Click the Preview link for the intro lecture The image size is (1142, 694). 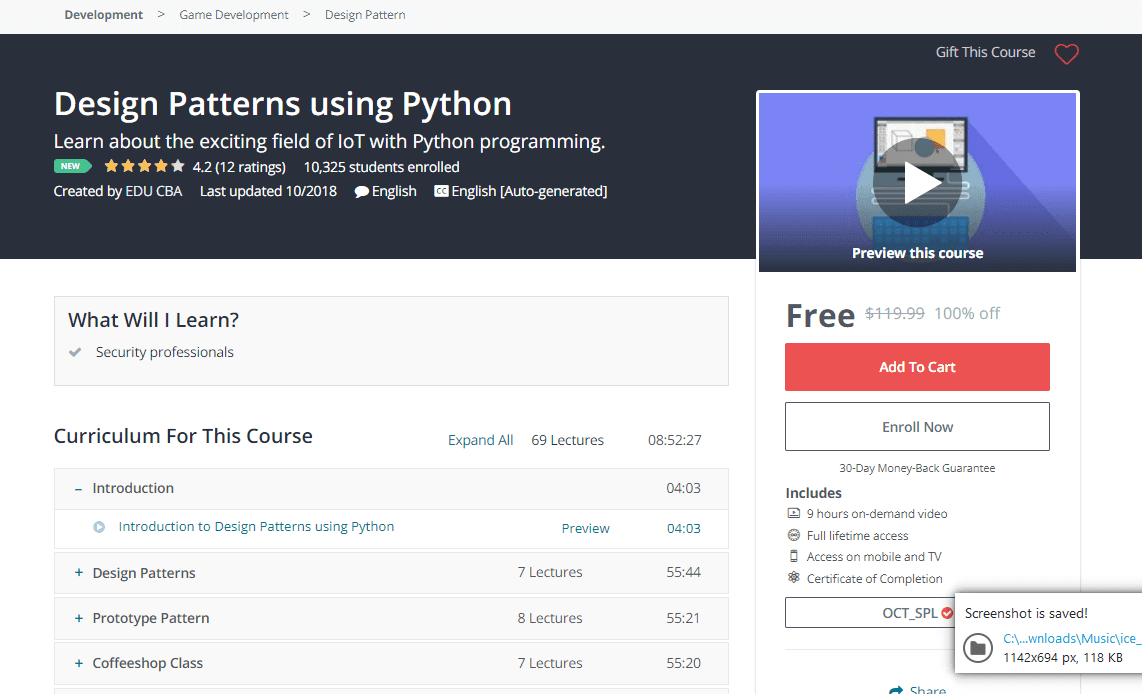tap(586, 528)
